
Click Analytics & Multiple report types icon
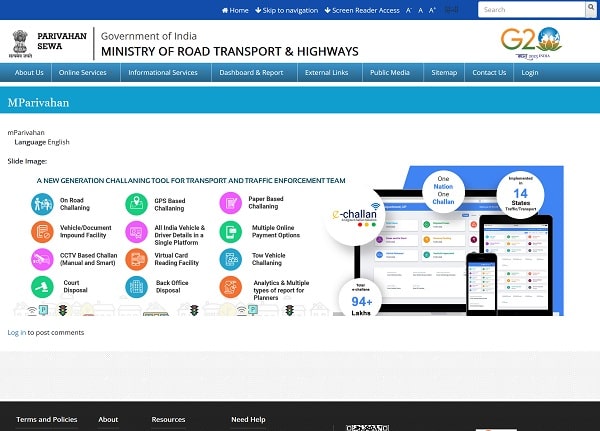pyautogui.click(x=230, y=287)
